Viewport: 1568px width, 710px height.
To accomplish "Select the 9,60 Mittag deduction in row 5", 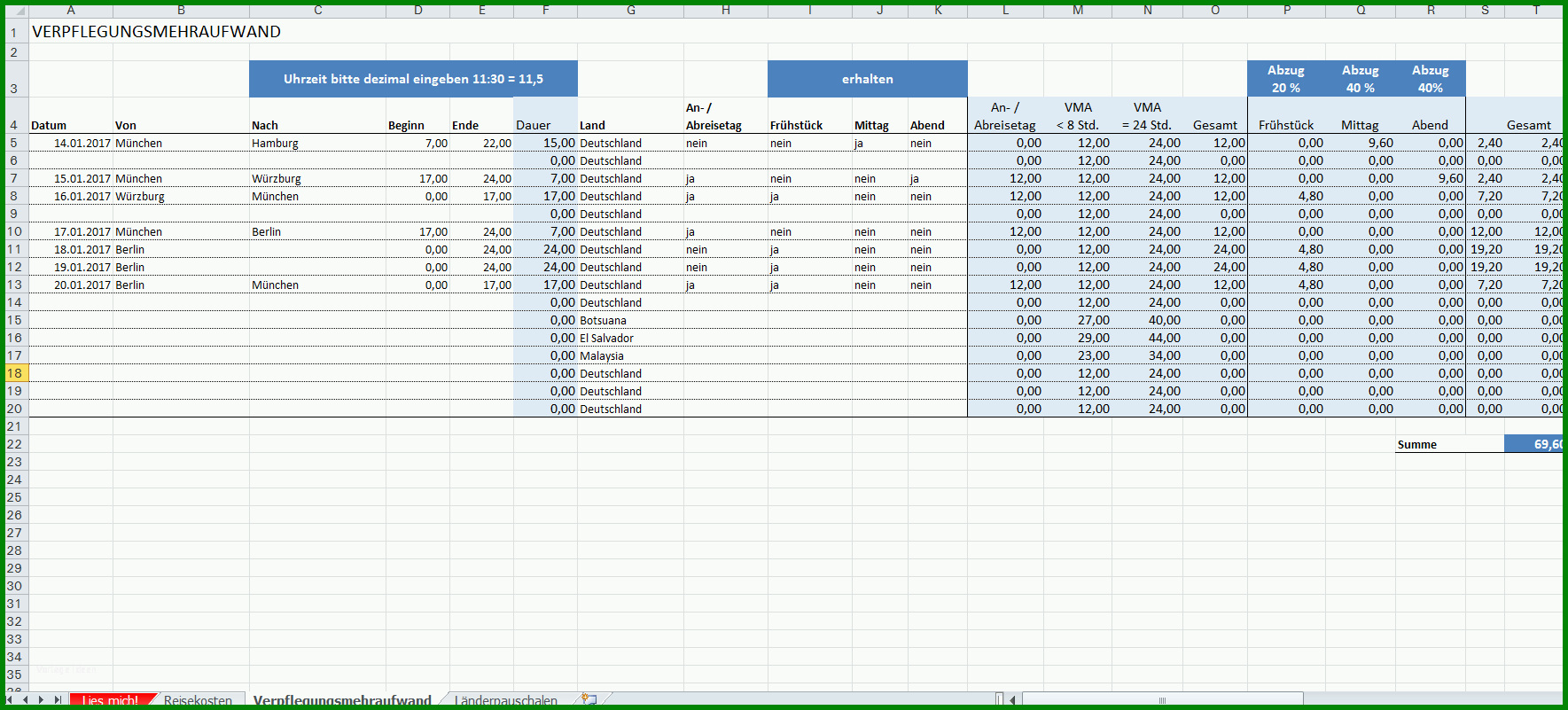I will click(x=1361, y=143).
